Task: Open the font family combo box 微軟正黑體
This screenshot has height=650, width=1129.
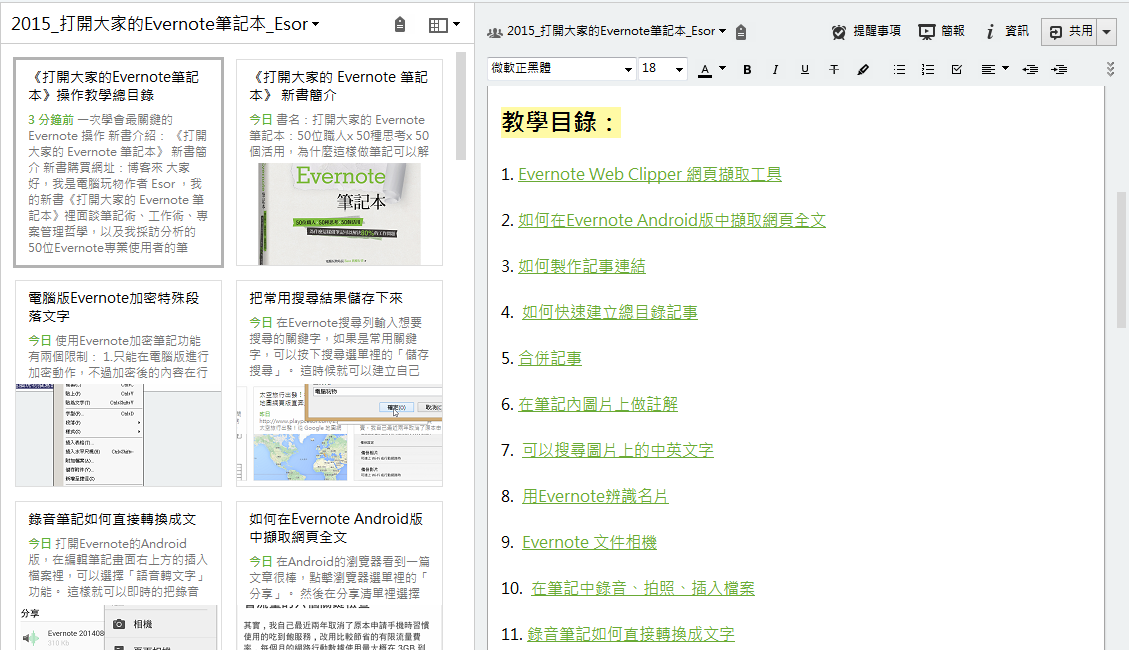Action: 562,68
